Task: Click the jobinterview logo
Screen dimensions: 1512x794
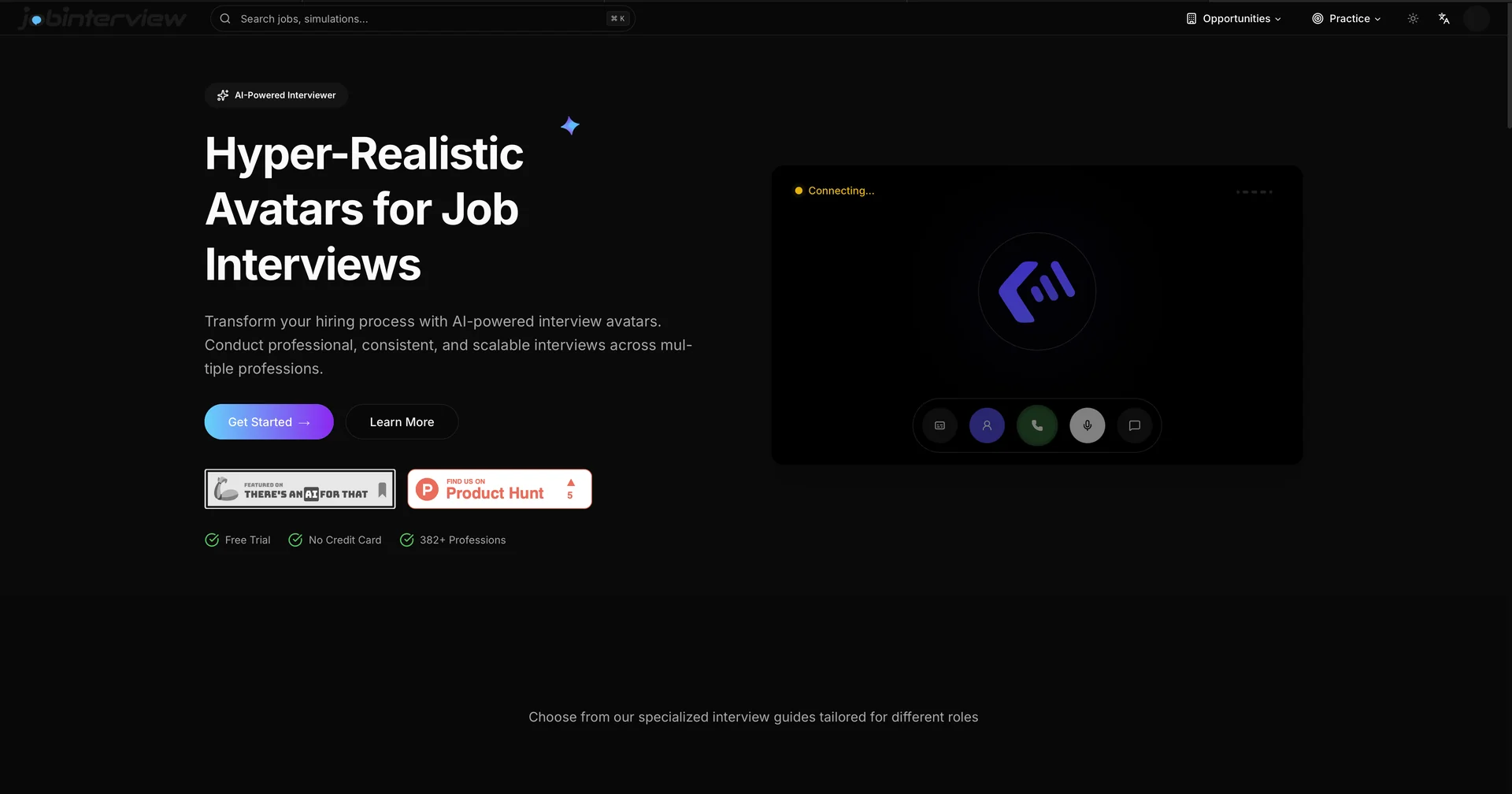Action: coord(103,18)
